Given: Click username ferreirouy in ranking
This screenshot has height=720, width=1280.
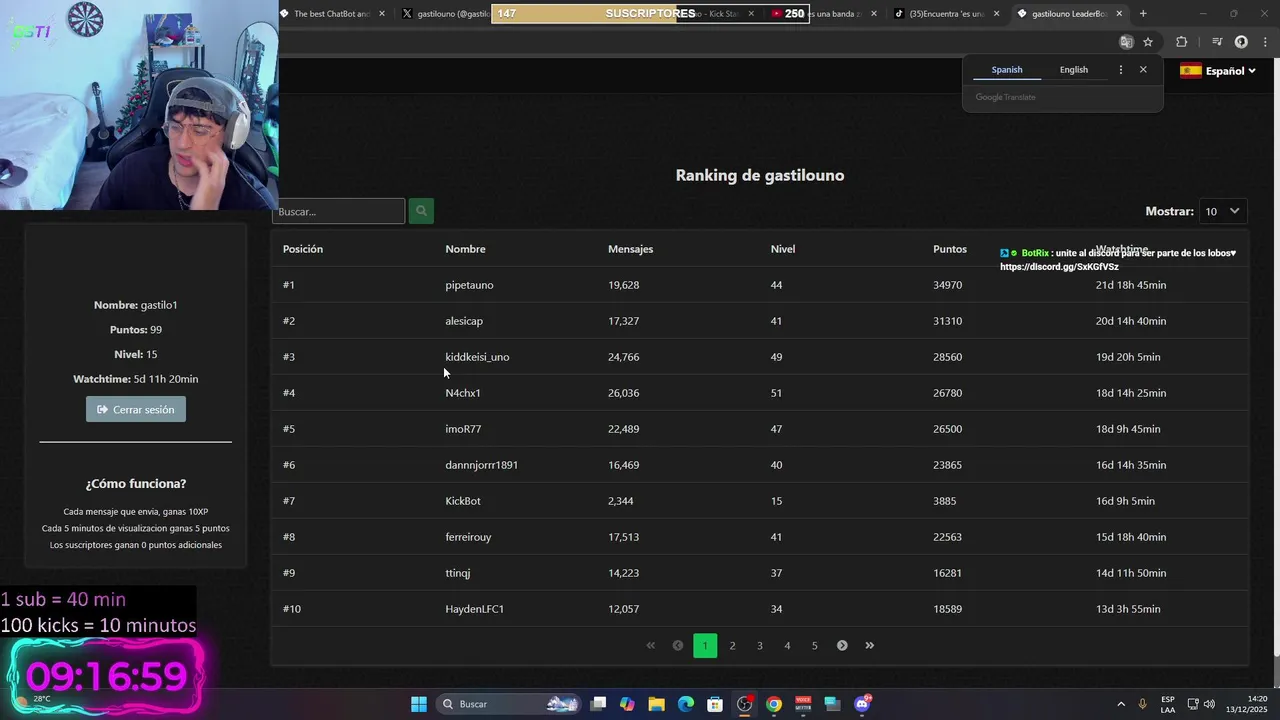Looking at the screenshot, I should coord(468,537).
